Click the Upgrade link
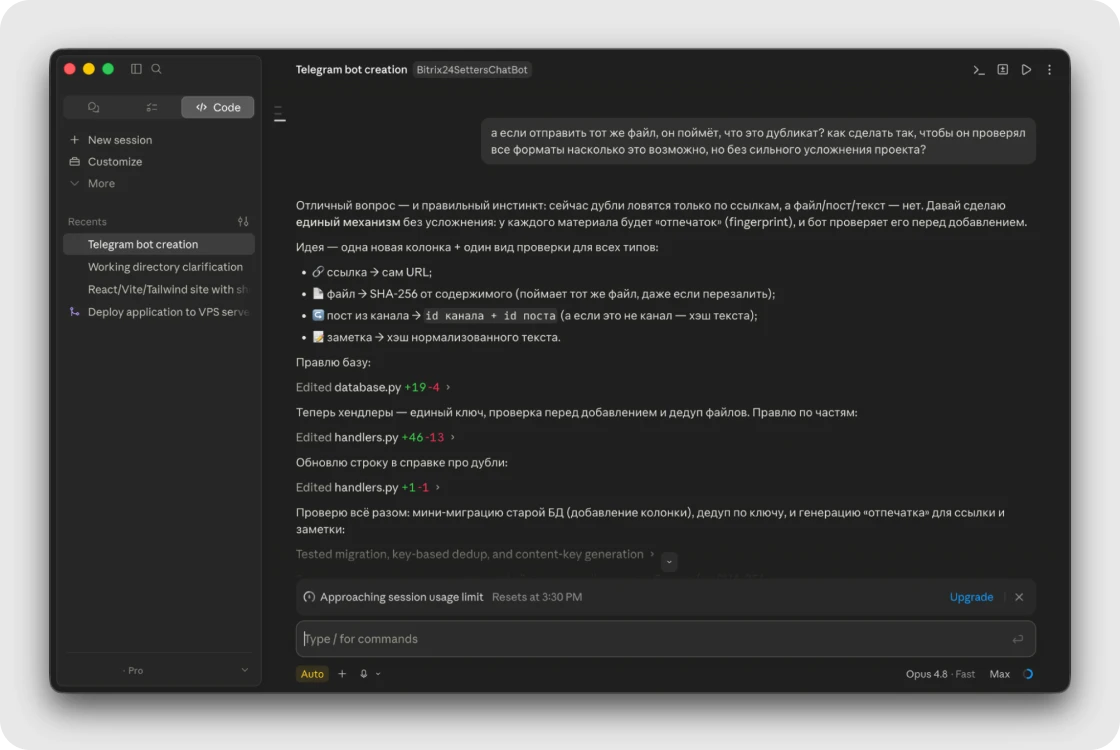This screenshot has width=1120, height=750. click(971, 597)
